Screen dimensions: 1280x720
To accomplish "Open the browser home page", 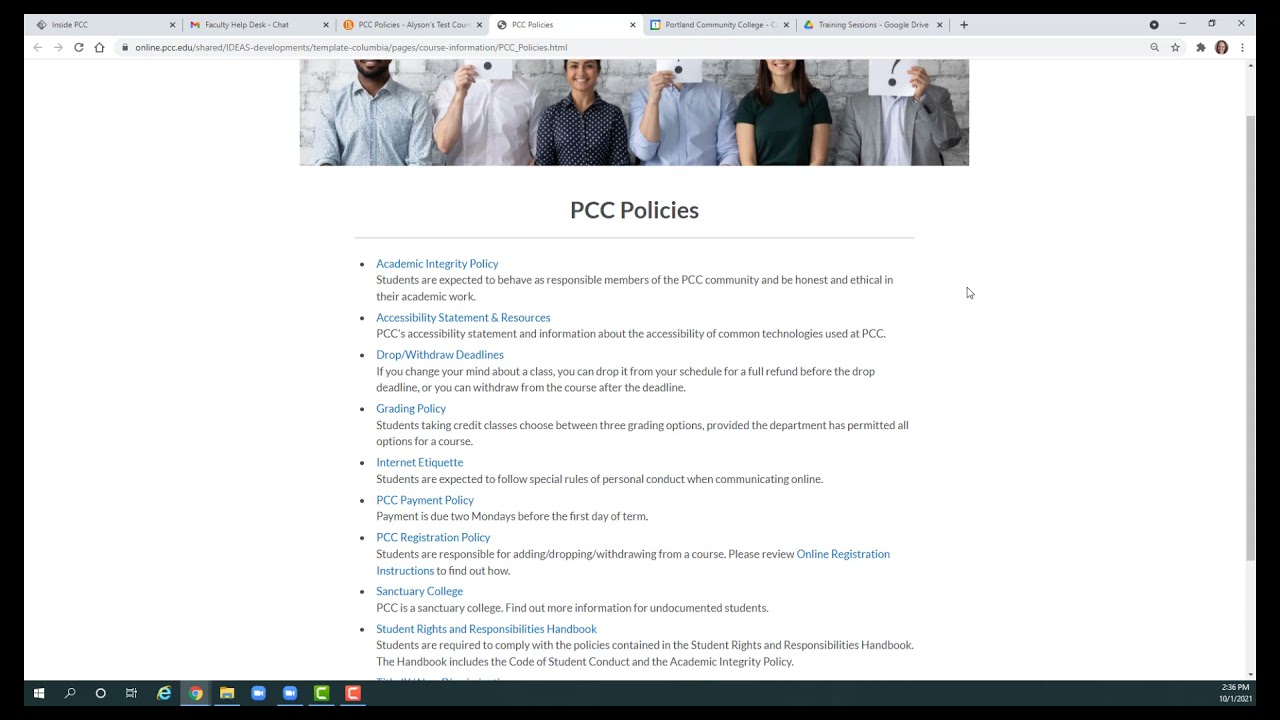I will [x=100, y=47].
